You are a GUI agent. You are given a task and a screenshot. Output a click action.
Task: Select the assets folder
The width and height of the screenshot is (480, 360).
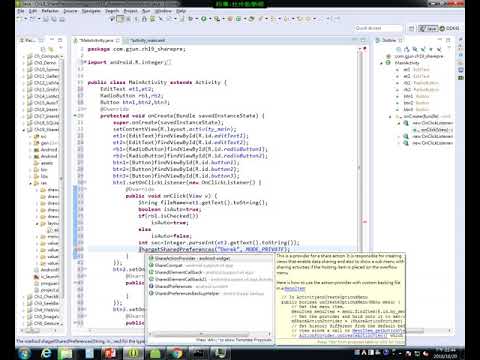tap(43, 163)
